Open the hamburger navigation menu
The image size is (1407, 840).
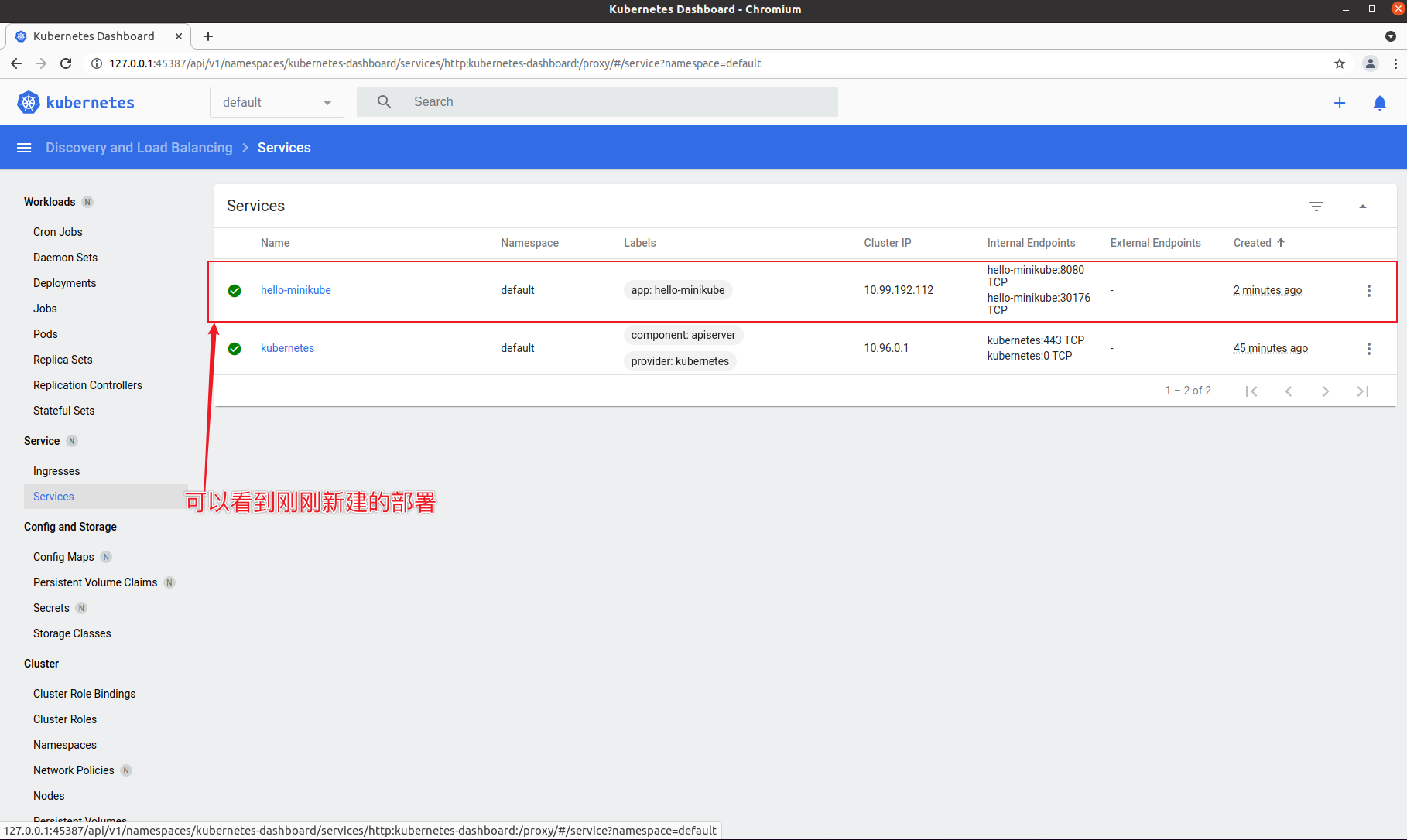pos(24,148)
